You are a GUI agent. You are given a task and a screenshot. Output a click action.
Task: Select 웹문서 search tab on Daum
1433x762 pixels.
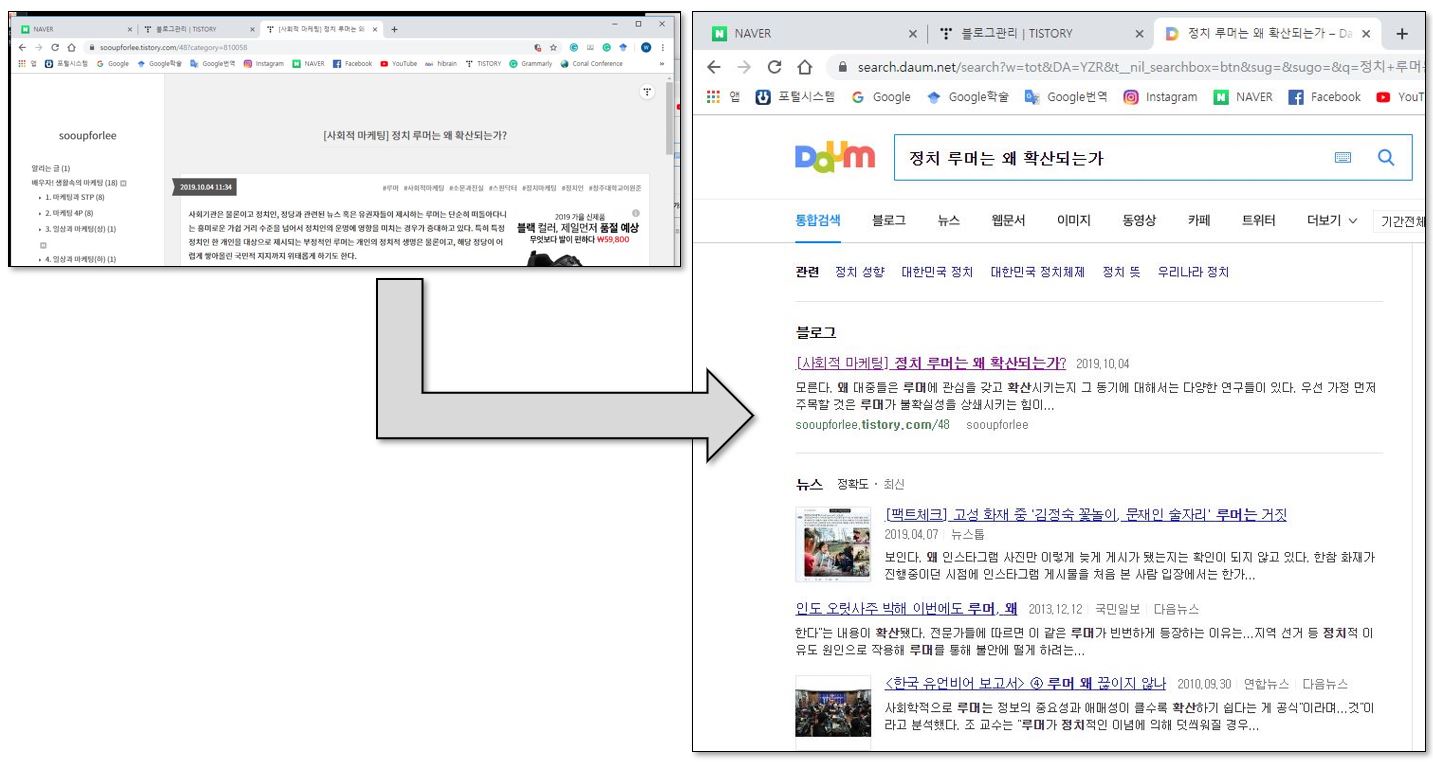click(1008, 220)
